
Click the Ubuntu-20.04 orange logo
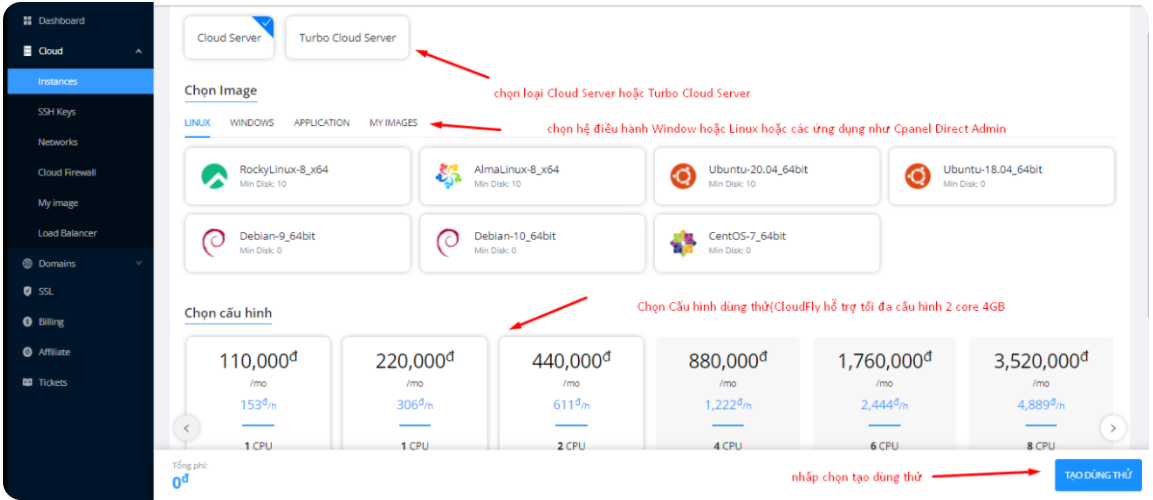click(682, 176)
